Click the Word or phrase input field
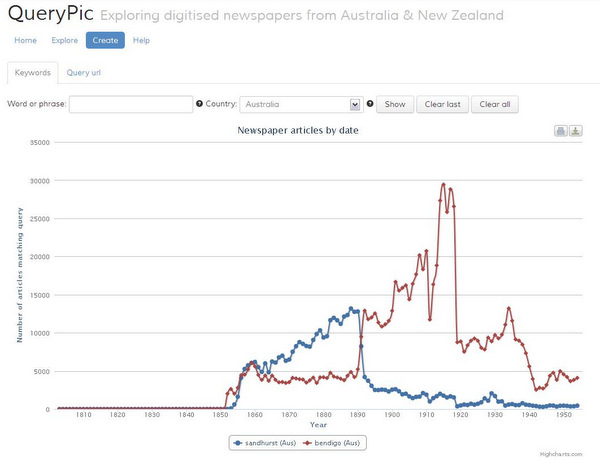 coord(130,104)
